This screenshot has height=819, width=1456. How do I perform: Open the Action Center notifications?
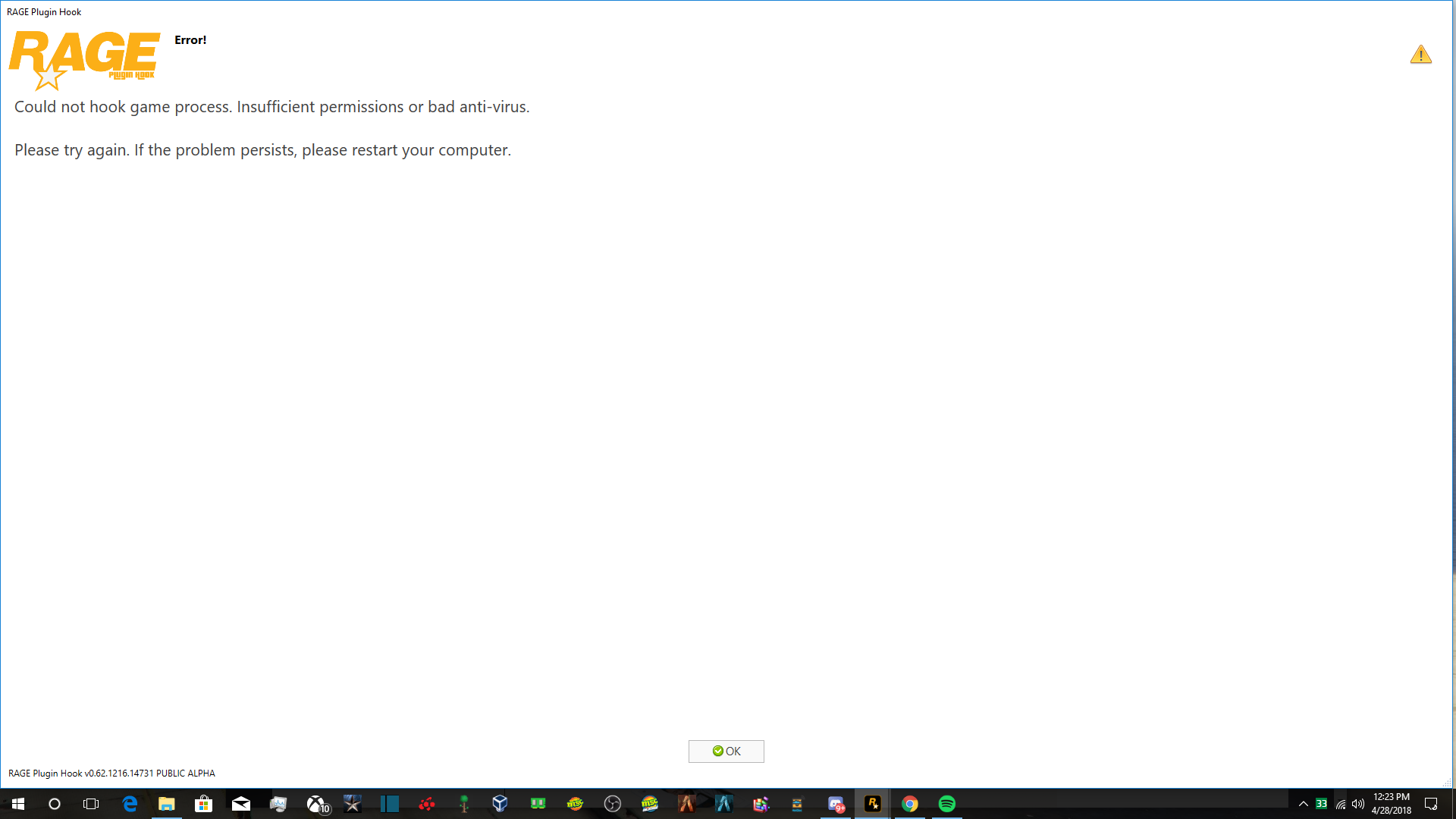coord(1431,804)
